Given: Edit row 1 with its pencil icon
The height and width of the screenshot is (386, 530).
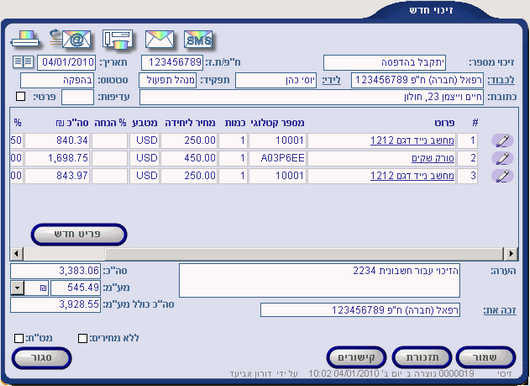Looking at the screenshot, I should click(x=502, y=141).
